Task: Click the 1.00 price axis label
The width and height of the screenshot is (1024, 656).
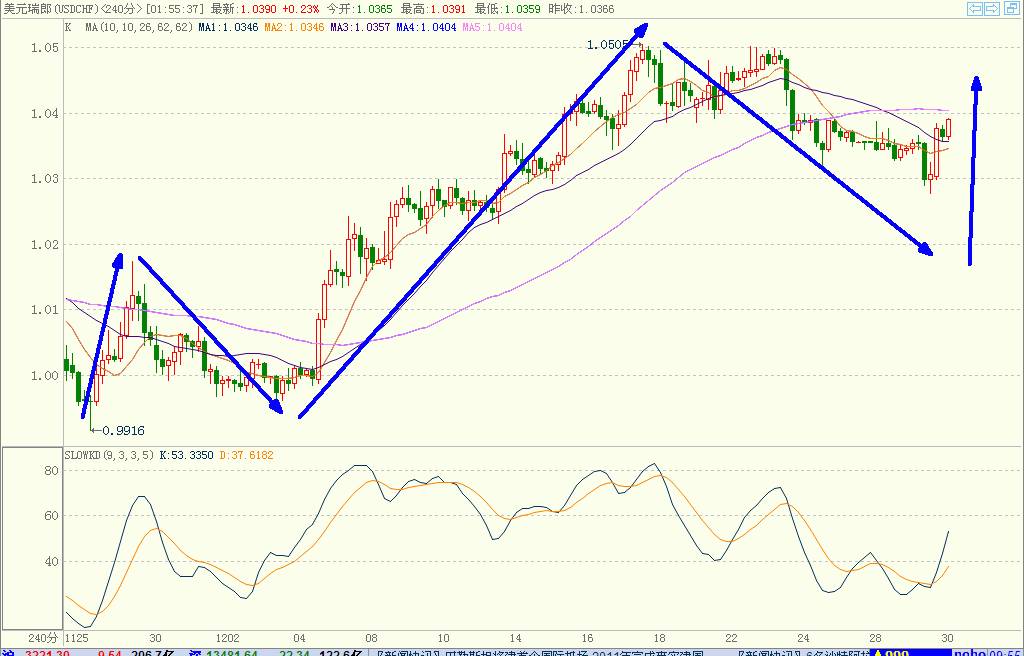Action: [x=45, y=375]
